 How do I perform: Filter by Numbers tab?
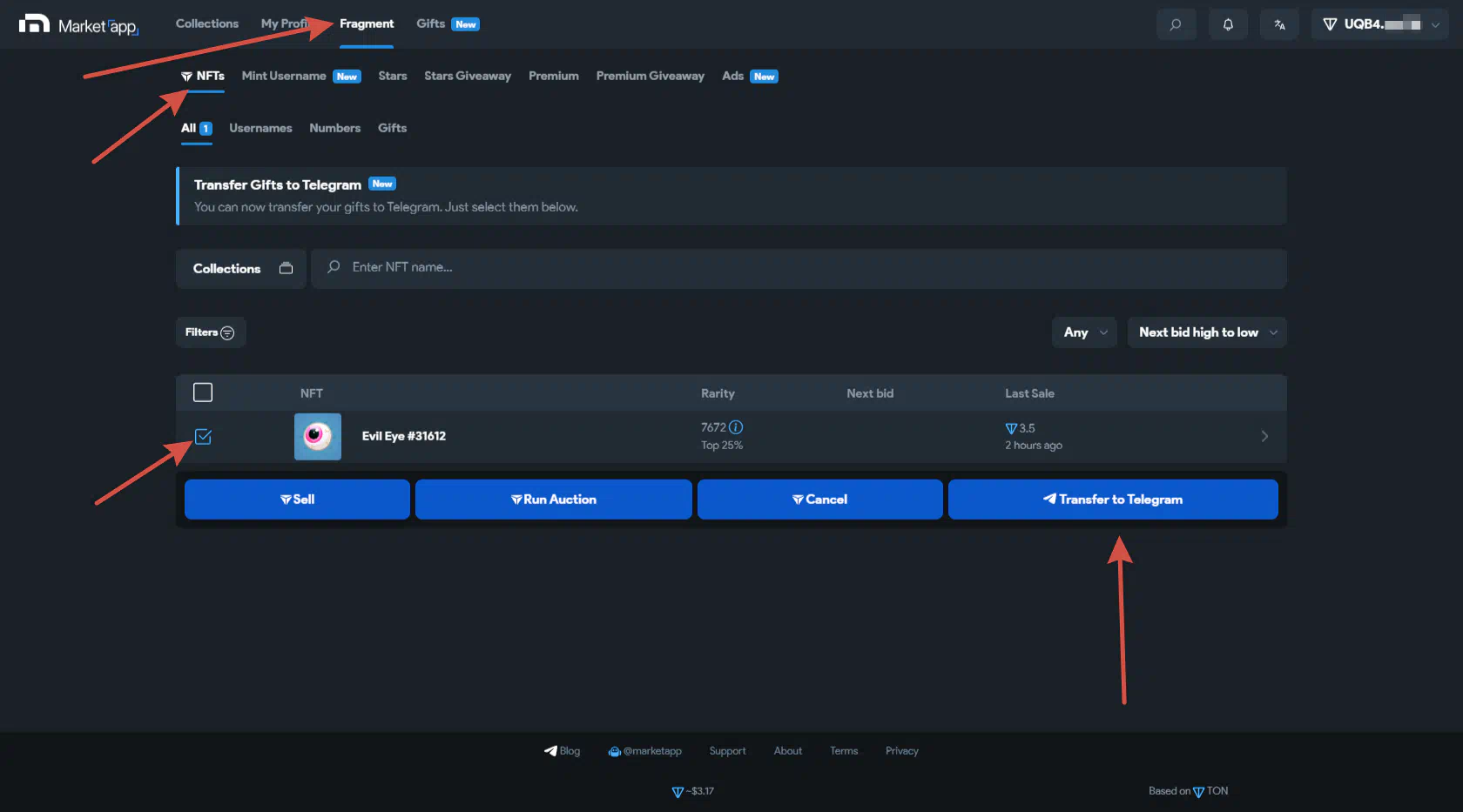[334, 128]
